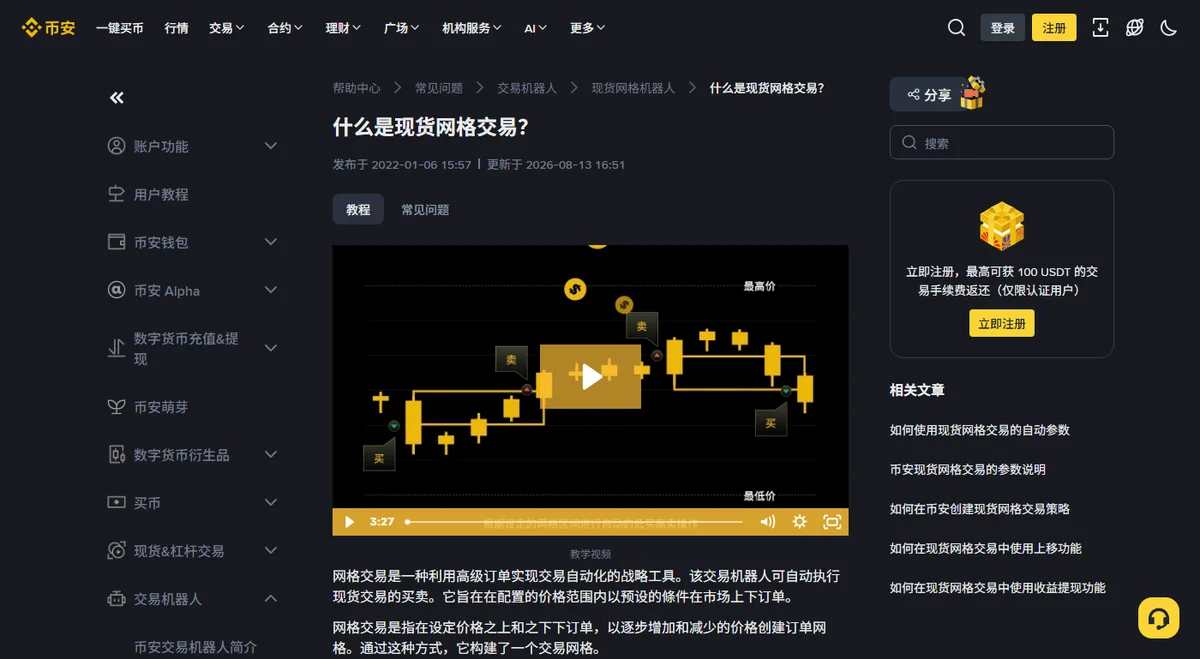Open the 合约 dropdown menu
This screenshot has height=659, width=1200.
pyautogui.click(x=285, y=28)
